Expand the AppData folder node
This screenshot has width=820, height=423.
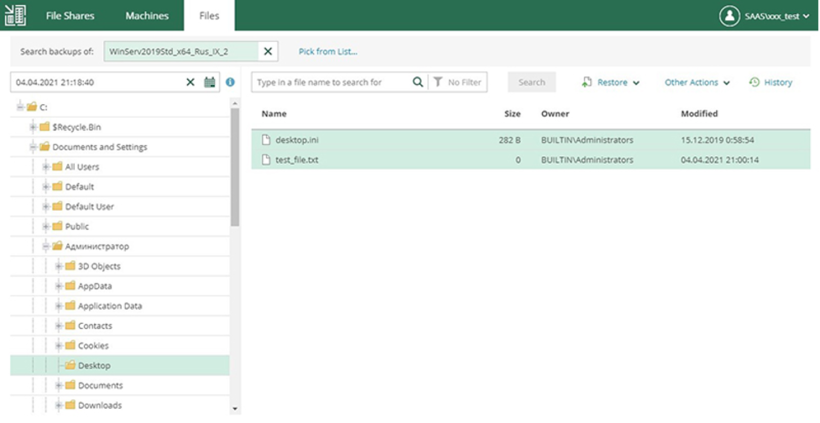pyautogui.click(x=59, y=285)
